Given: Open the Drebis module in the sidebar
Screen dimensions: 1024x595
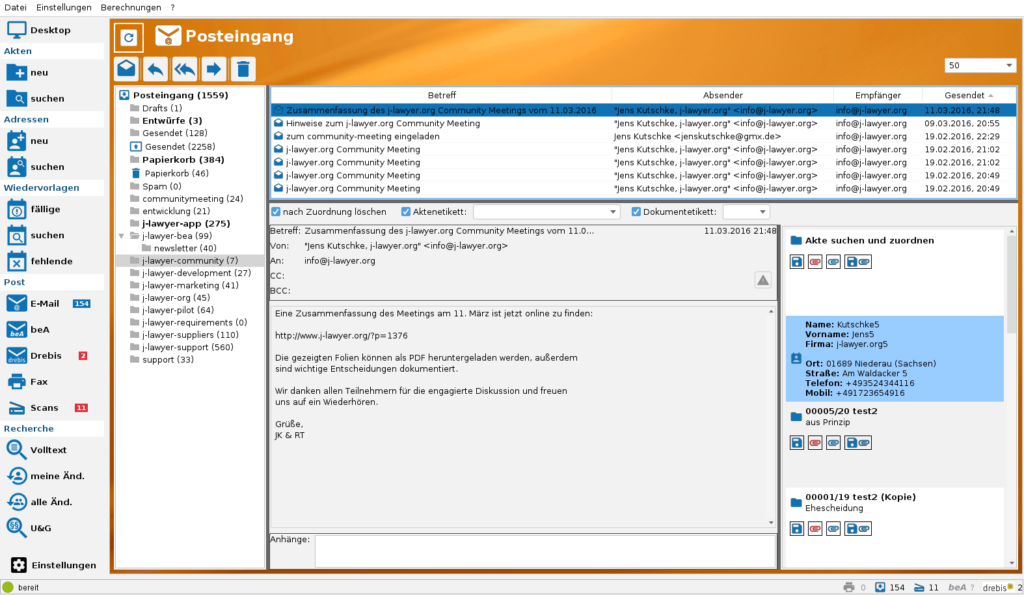Looking at the screenshot, I should [47, 356].
